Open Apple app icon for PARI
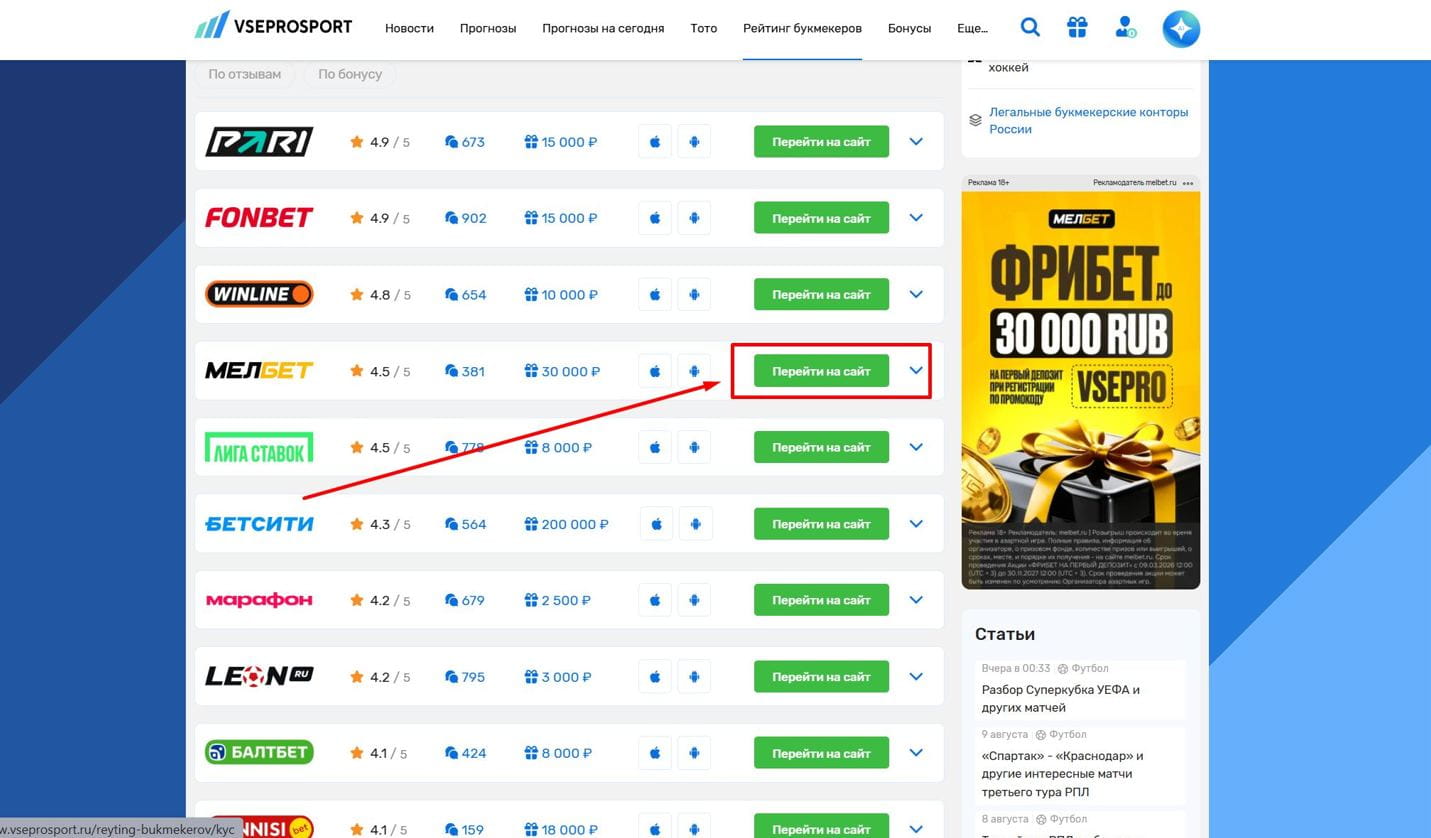Viewport: 1431px width, 838px height. pos(655,142)
